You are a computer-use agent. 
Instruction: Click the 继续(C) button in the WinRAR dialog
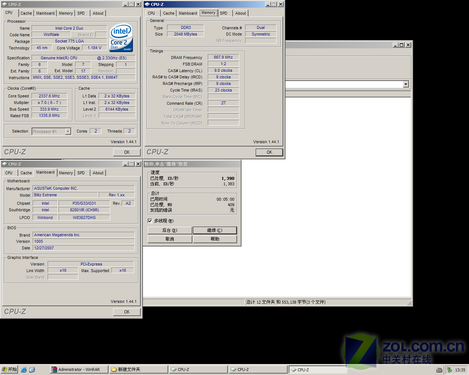click(215, 230)
